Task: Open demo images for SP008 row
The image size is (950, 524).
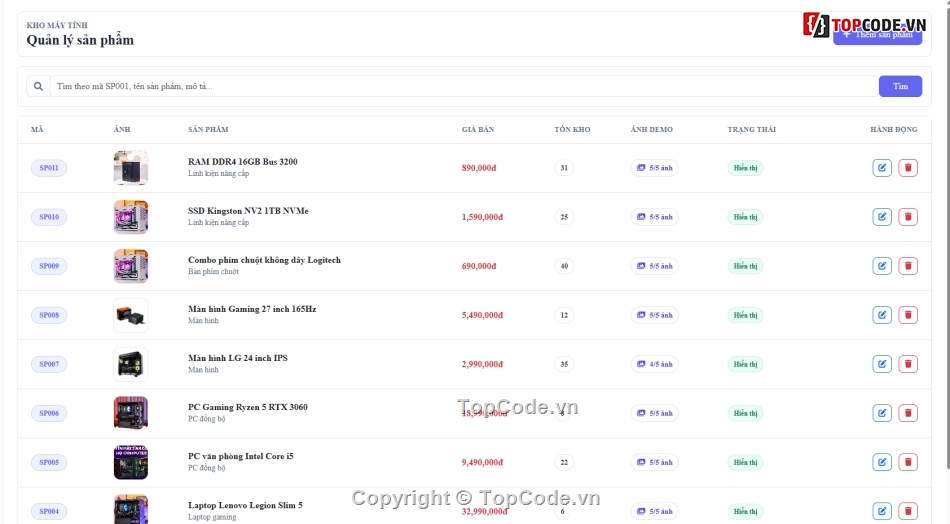Action: (x=654, y=315)
